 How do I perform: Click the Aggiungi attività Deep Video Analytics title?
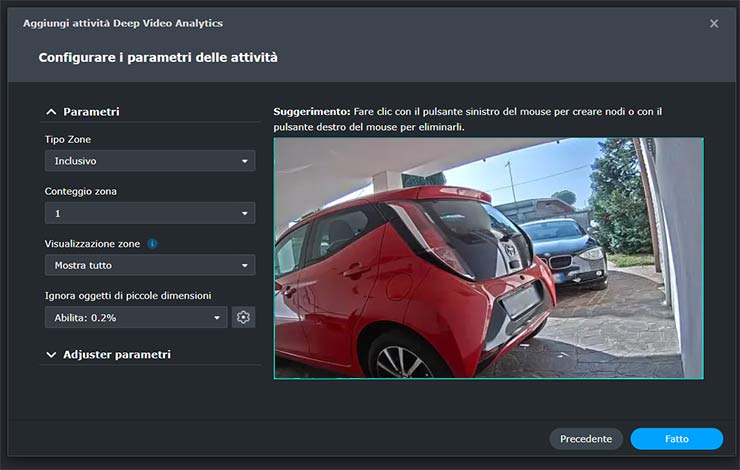coord(123,23)
